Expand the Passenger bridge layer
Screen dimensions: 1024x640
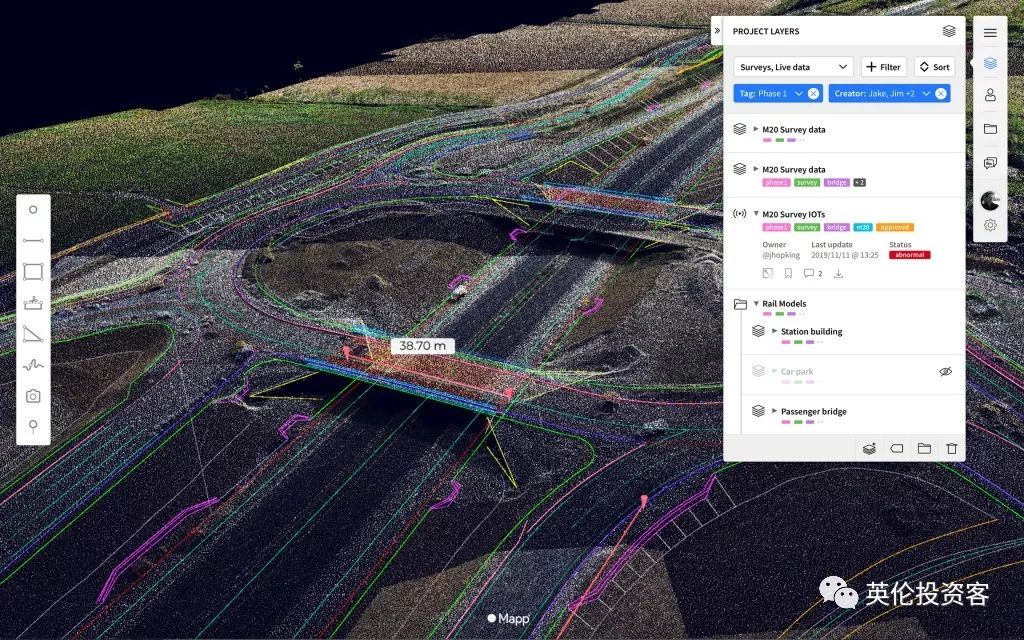coord(775,410)
